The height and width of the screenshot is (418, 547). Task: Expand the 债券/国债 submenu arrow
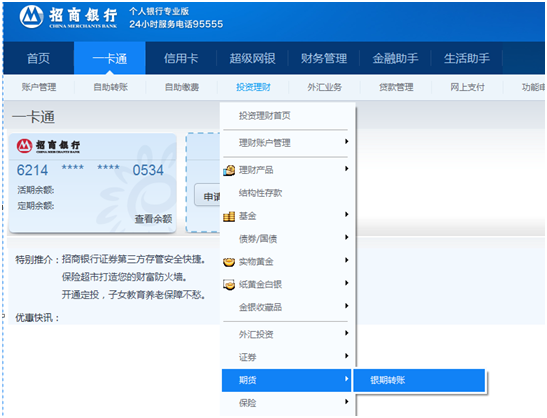click(346, 238)
